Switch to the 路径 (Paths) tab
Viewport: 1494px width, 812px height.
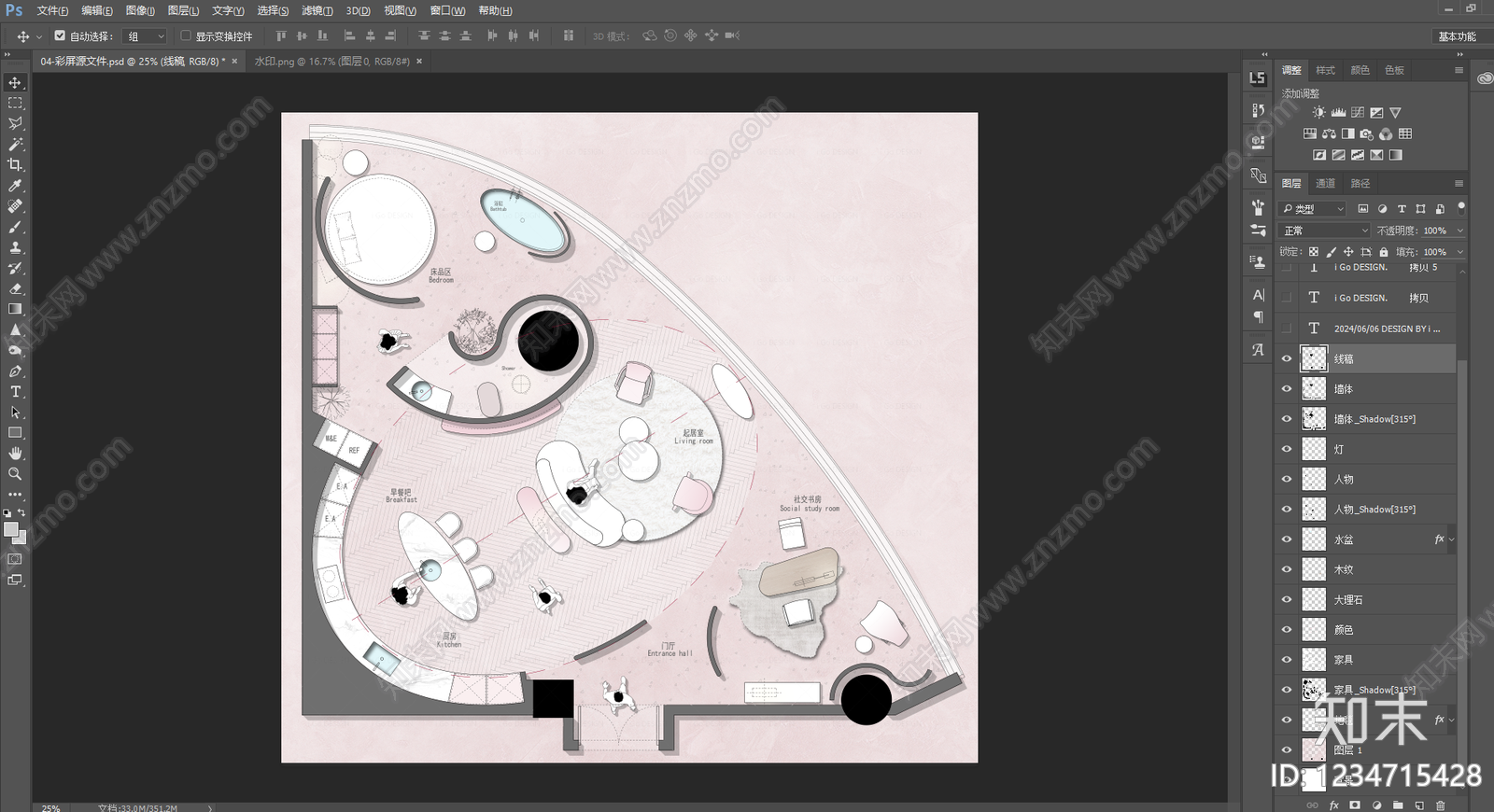[1360, 183]
